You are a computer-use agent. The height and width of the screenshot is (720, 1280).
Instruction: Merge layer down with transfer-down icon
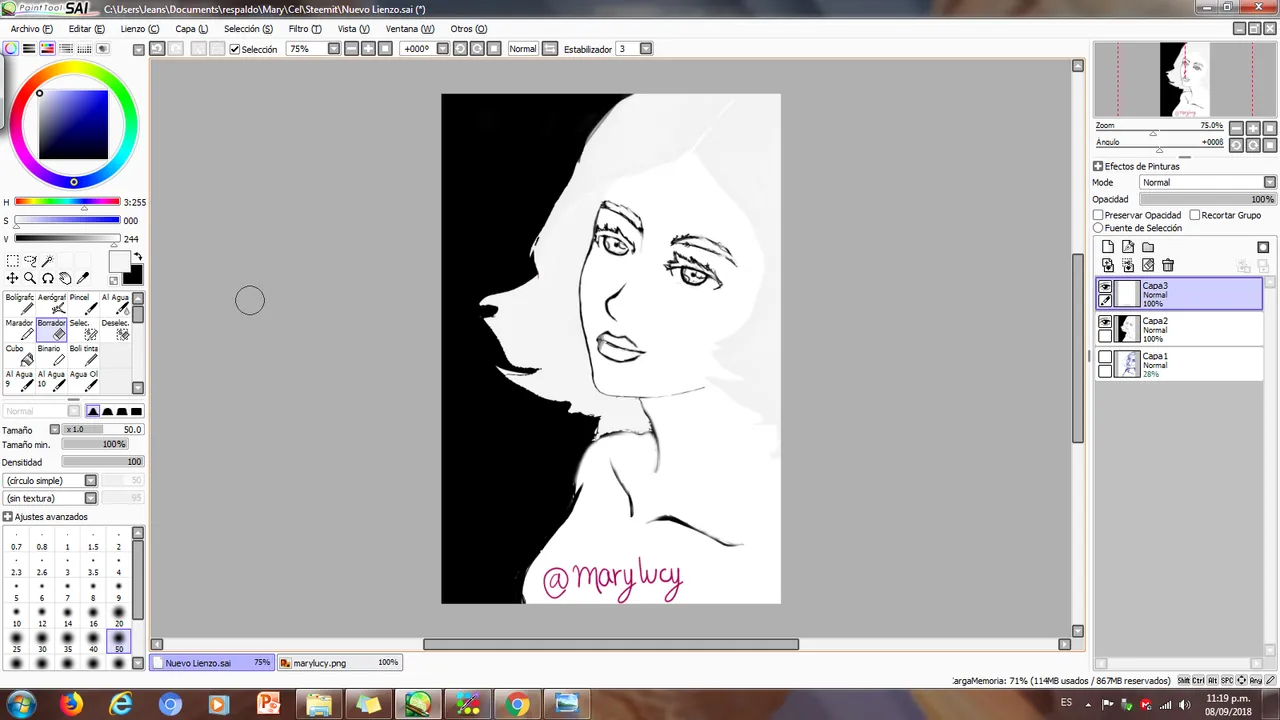tap(1108, 265)
